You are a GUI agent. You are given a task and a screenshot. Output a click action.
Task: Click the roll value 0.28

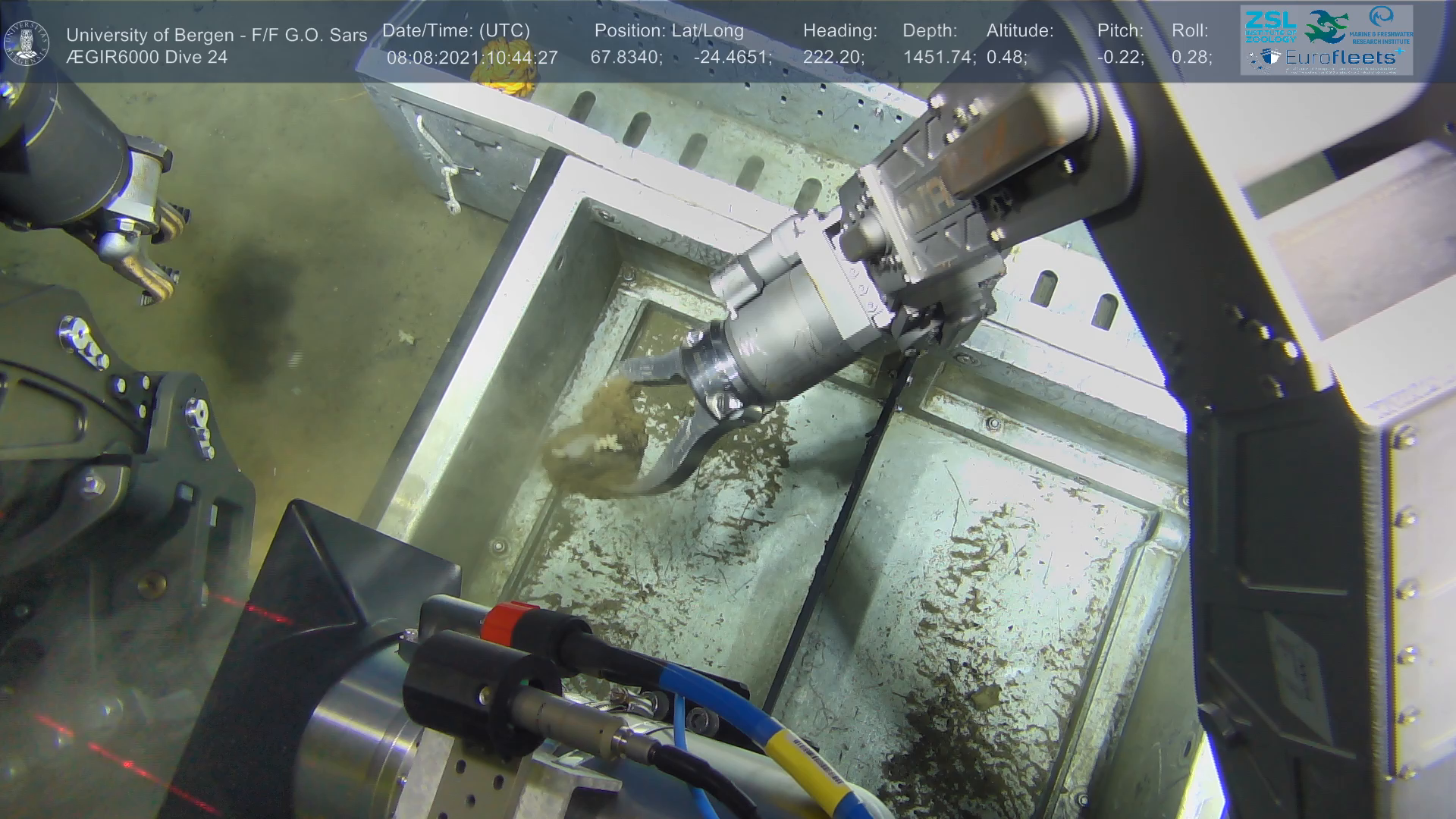coord(1191,58)
